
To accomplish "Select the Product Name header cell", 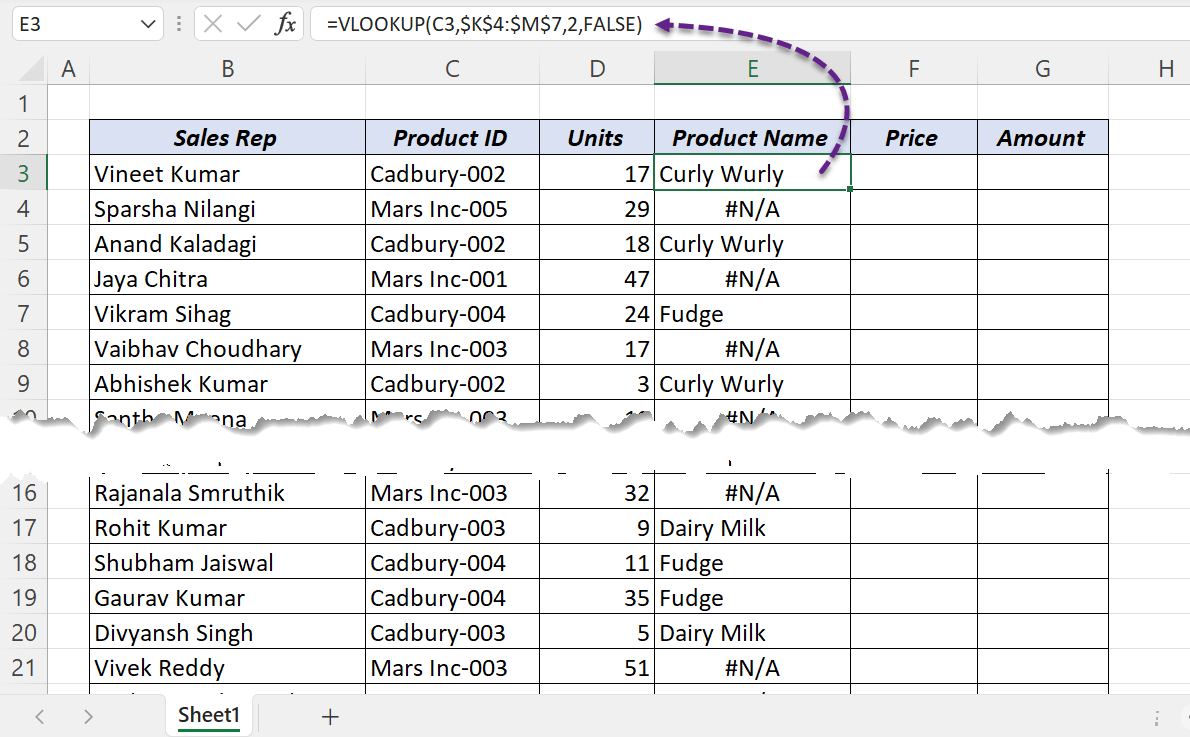I will (x=751, y=138).
